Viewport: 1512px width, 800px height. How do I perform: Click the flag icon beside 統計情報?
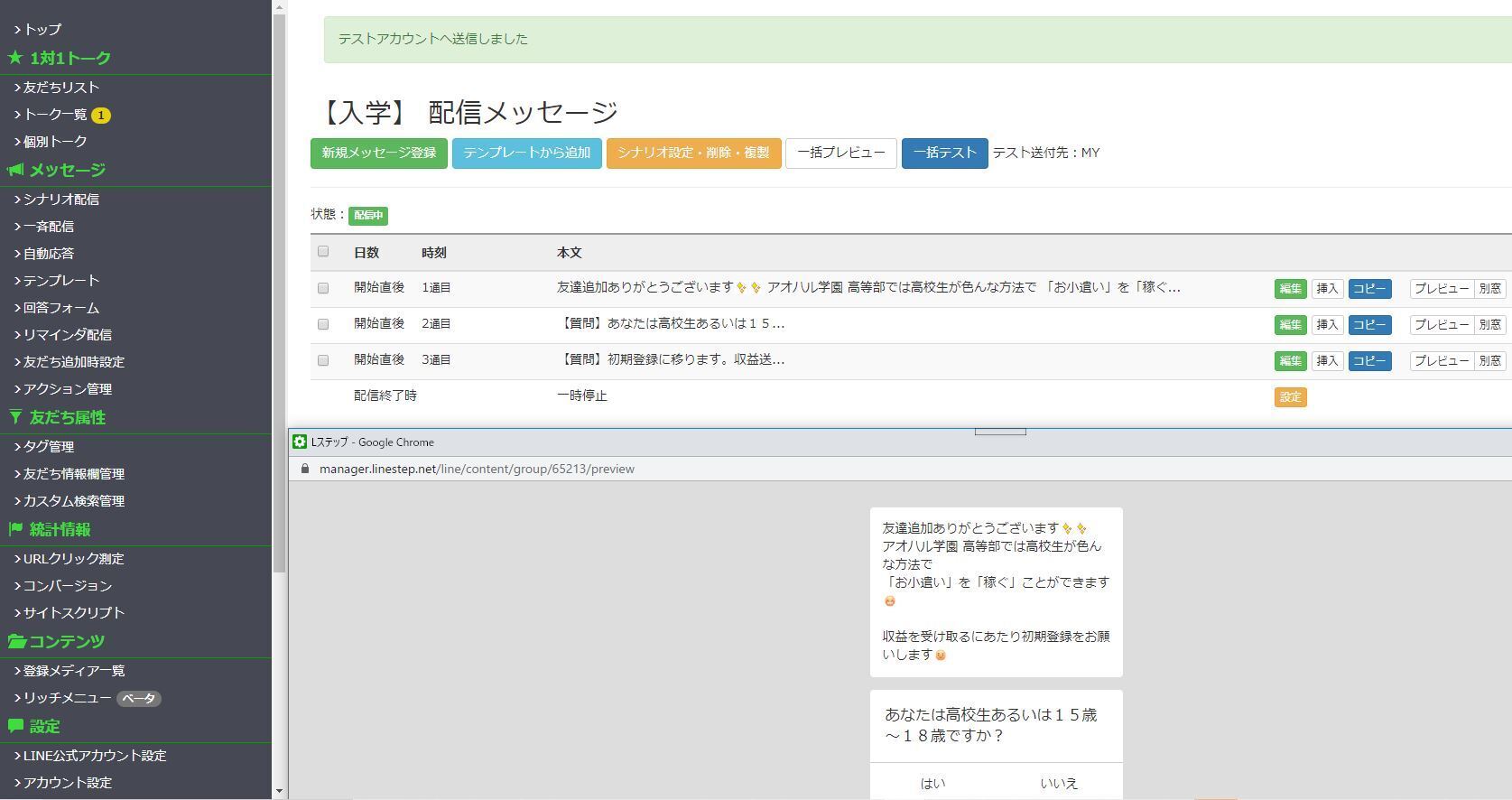(15, 530)
